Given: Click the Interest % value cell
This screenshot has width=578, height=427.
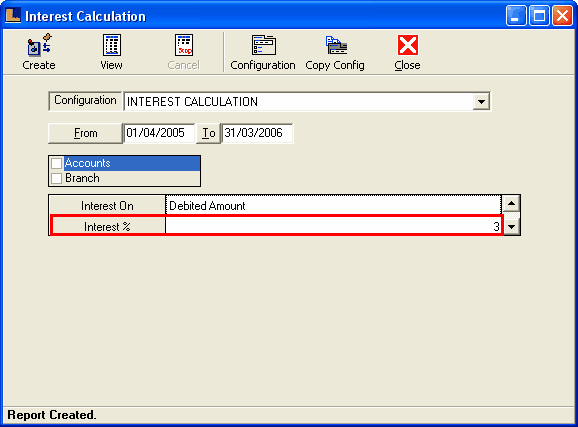Looking at the screenshot, I should (333, 226).
